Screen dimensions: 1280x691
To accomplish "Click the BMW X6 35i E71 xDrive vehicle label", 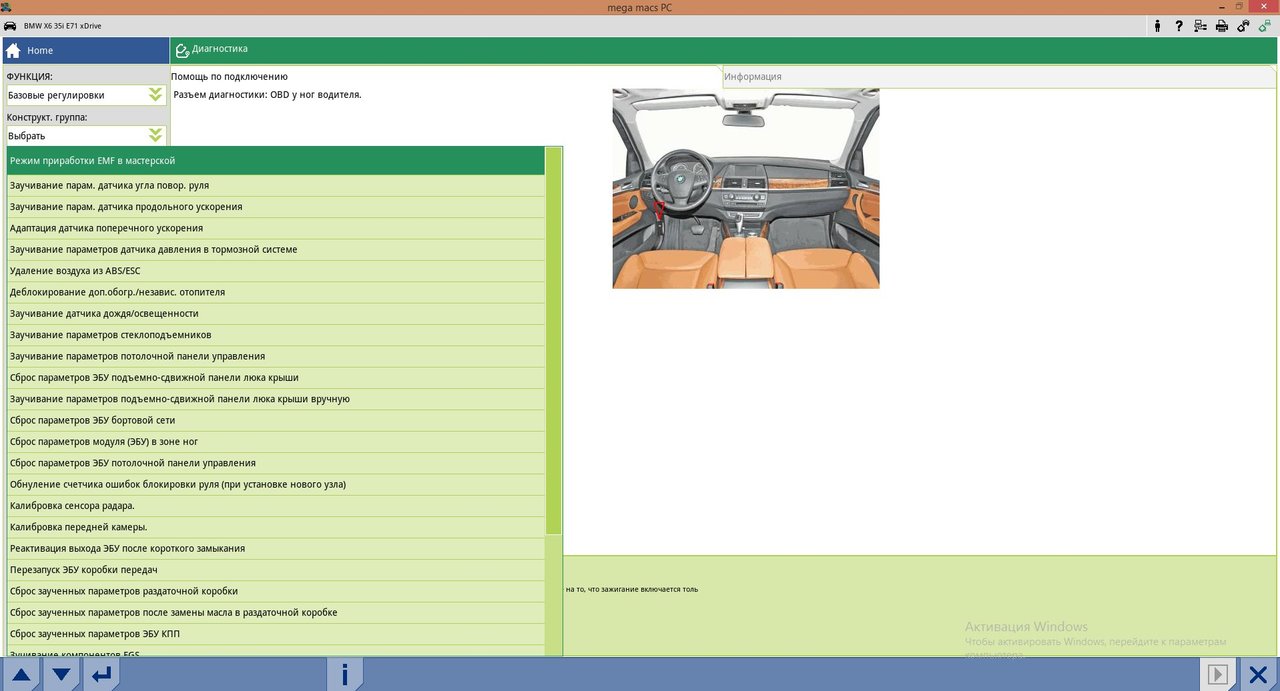I will (62, 26).
